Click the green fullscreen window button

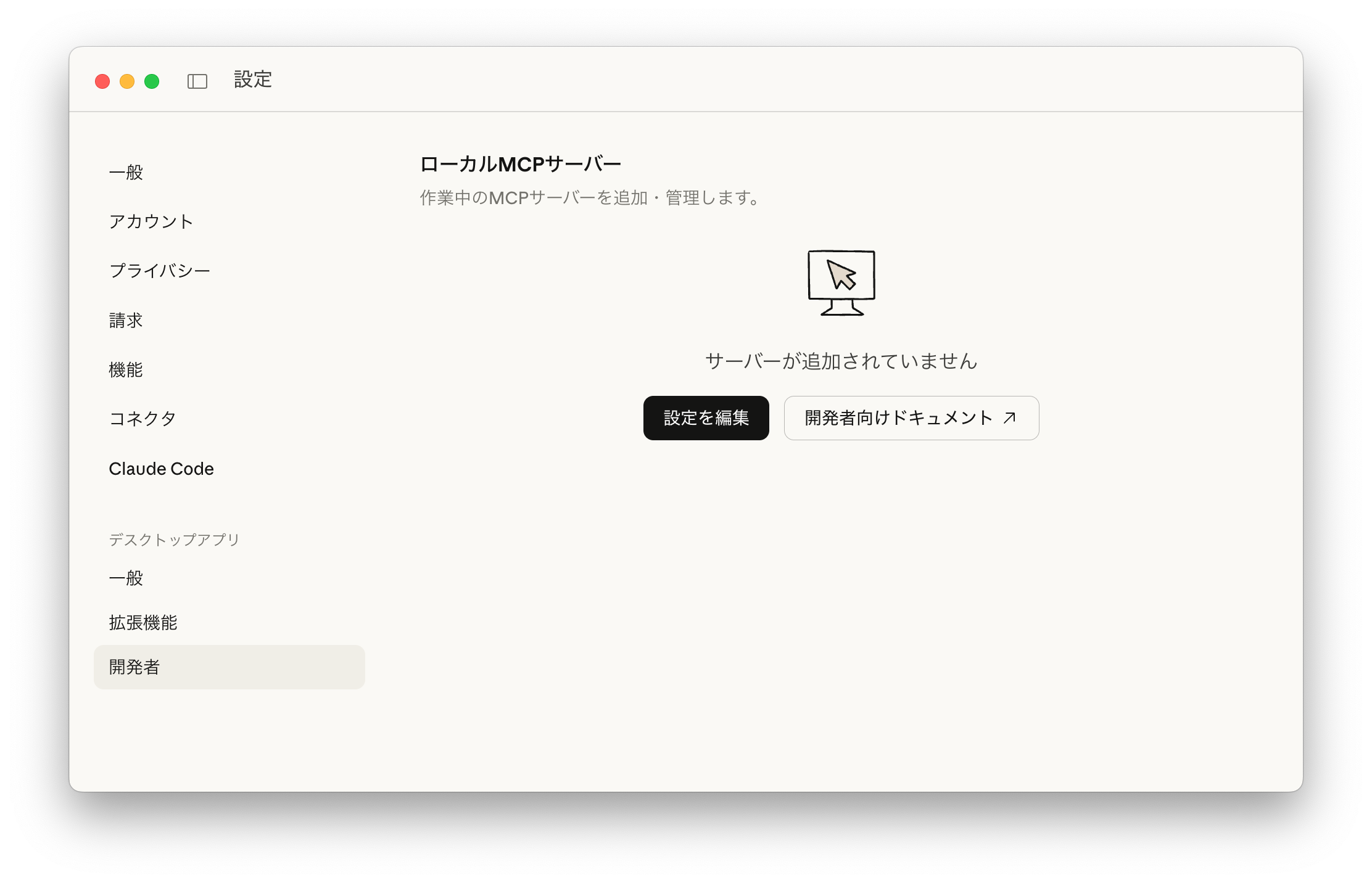152,81
